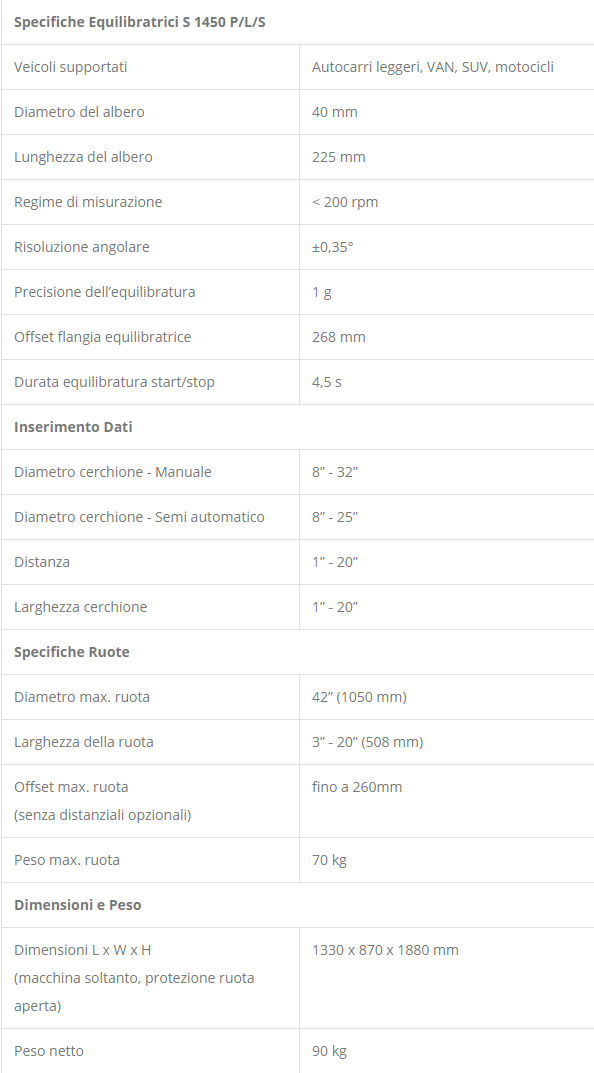Click the Specifiche Ruote section header

point(72,652)
